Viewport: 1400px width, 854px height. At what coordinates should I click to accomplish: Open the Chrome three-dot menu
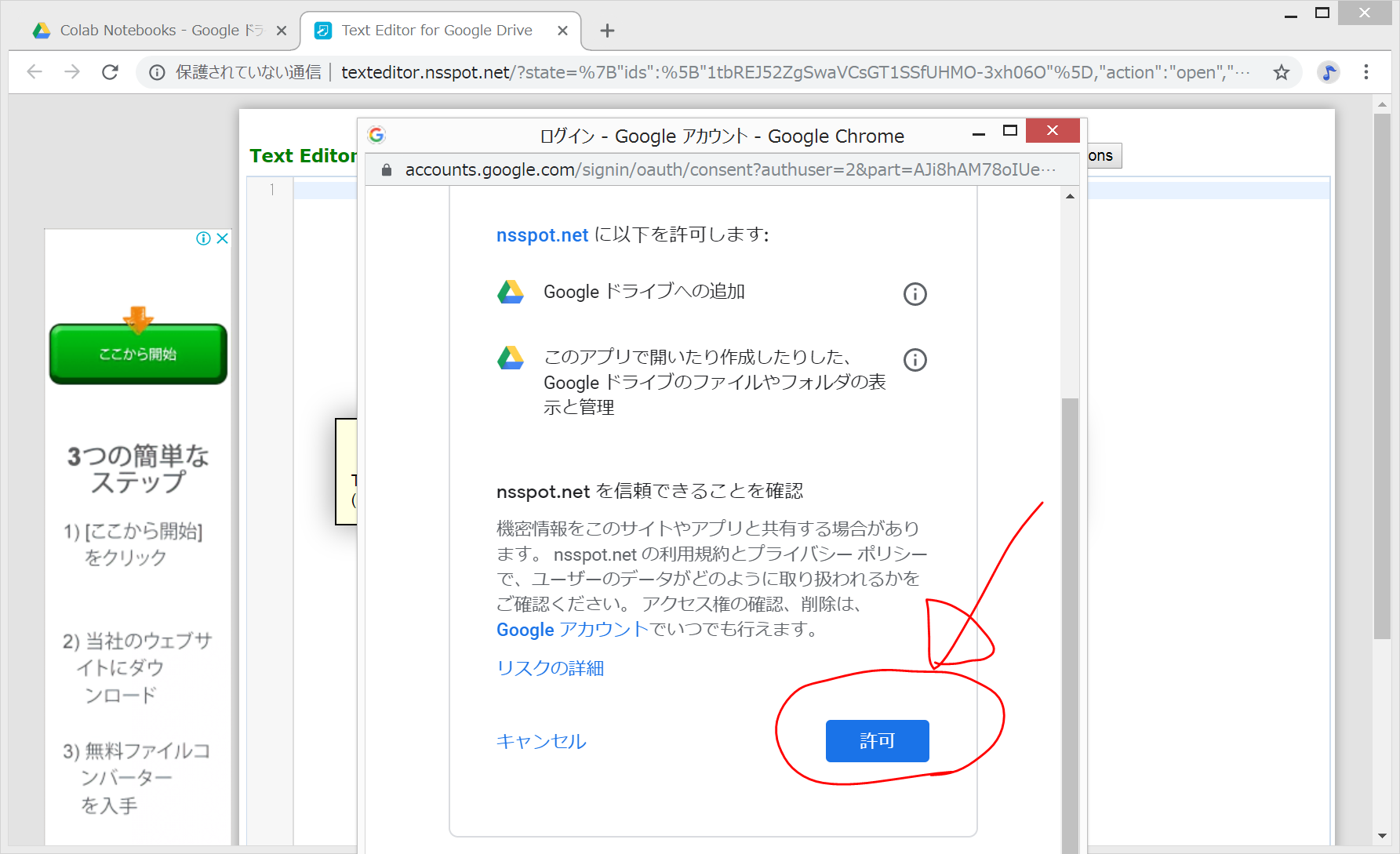pos(1366,72)
